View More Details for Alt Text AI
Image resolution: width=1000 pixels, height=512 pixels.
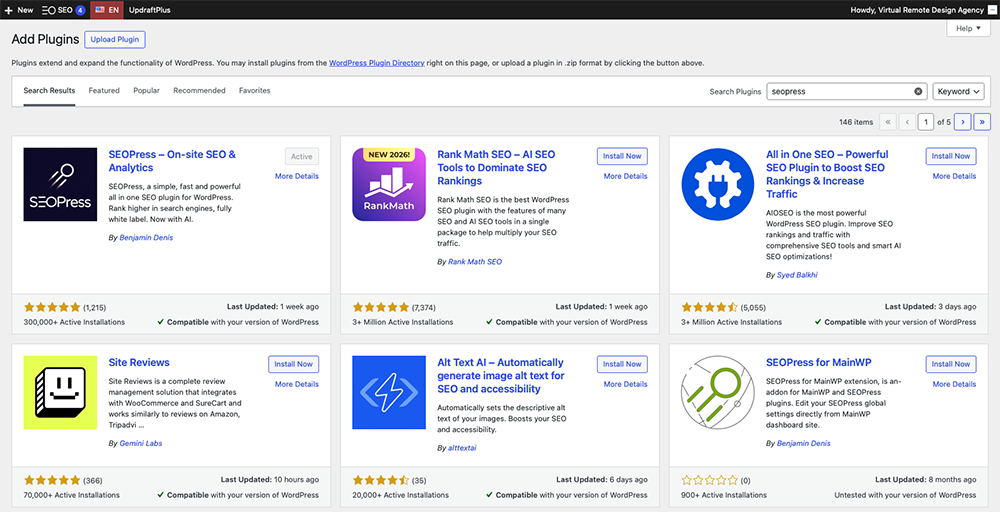pos(626,384)
